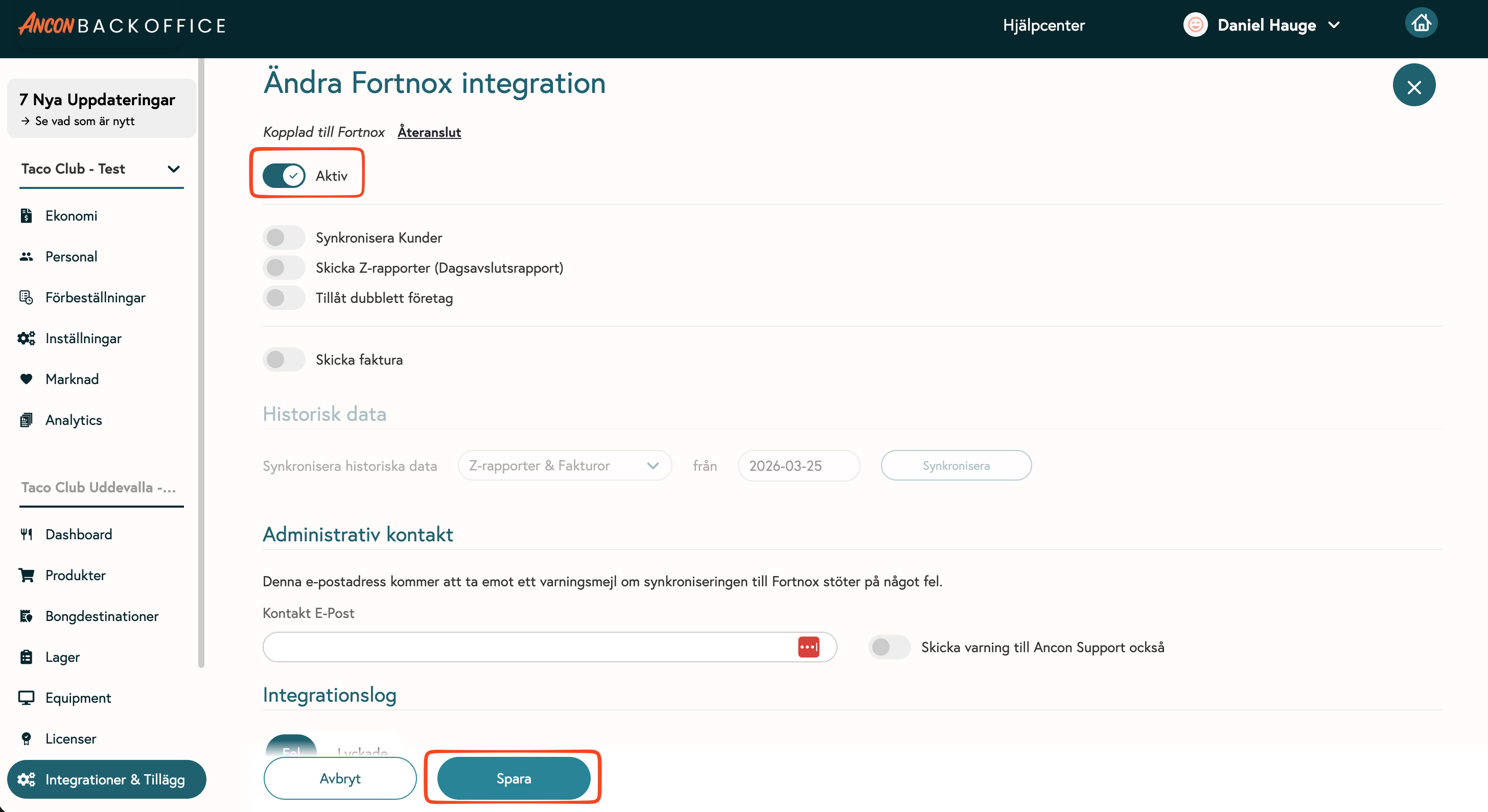Enable Tillåt dubblett företag switch
1488x812 pixels.
click(x=284, y=298)
